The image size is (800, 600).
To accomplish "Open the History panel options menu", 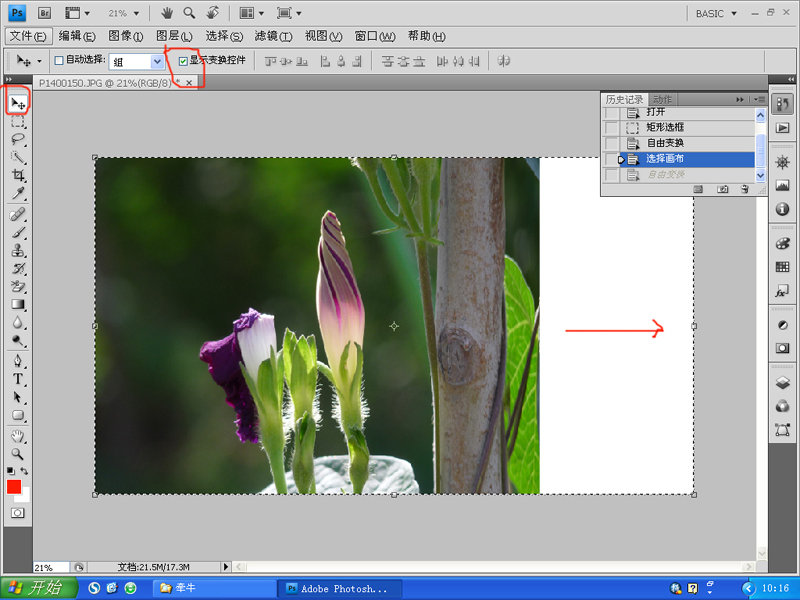I will [x=760, y=99].
